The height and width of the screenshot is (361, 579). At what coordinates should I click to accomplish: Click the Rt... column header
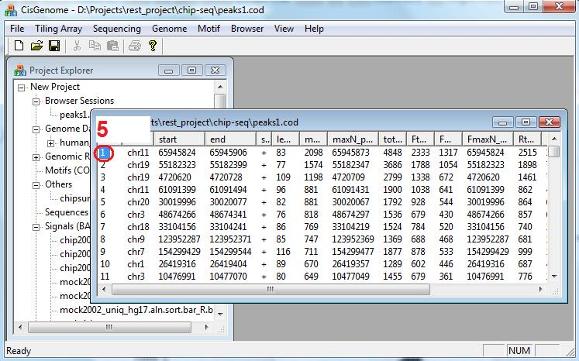(x=527, y=139)
